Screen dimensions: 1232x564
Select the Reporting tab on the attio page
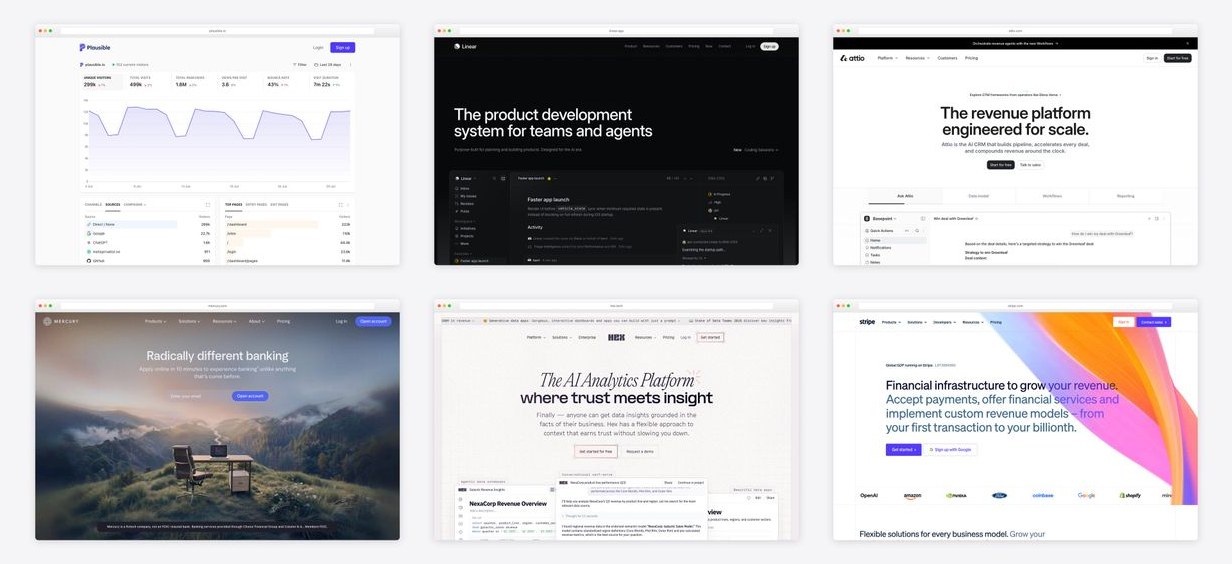coord(1126,196)
